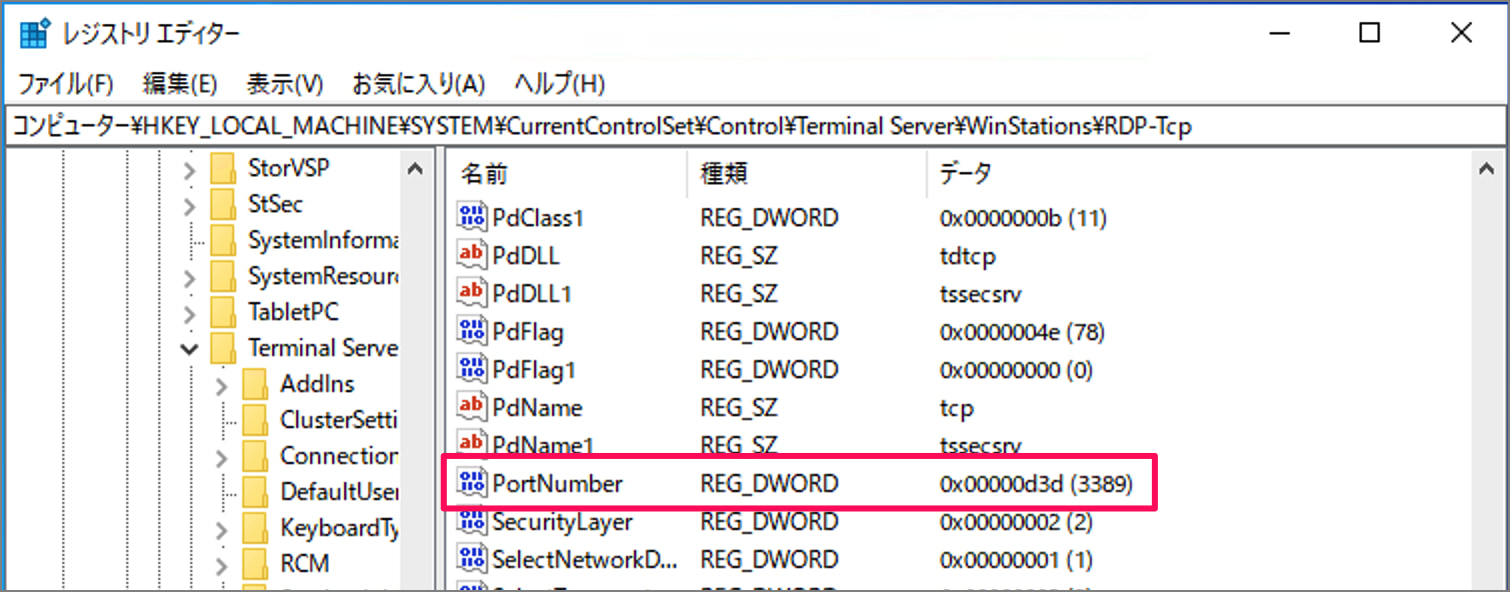Viewport: 1510px width, 592px height.
Task: Select the PortNumber registry value
Action: tap(557, 483)
